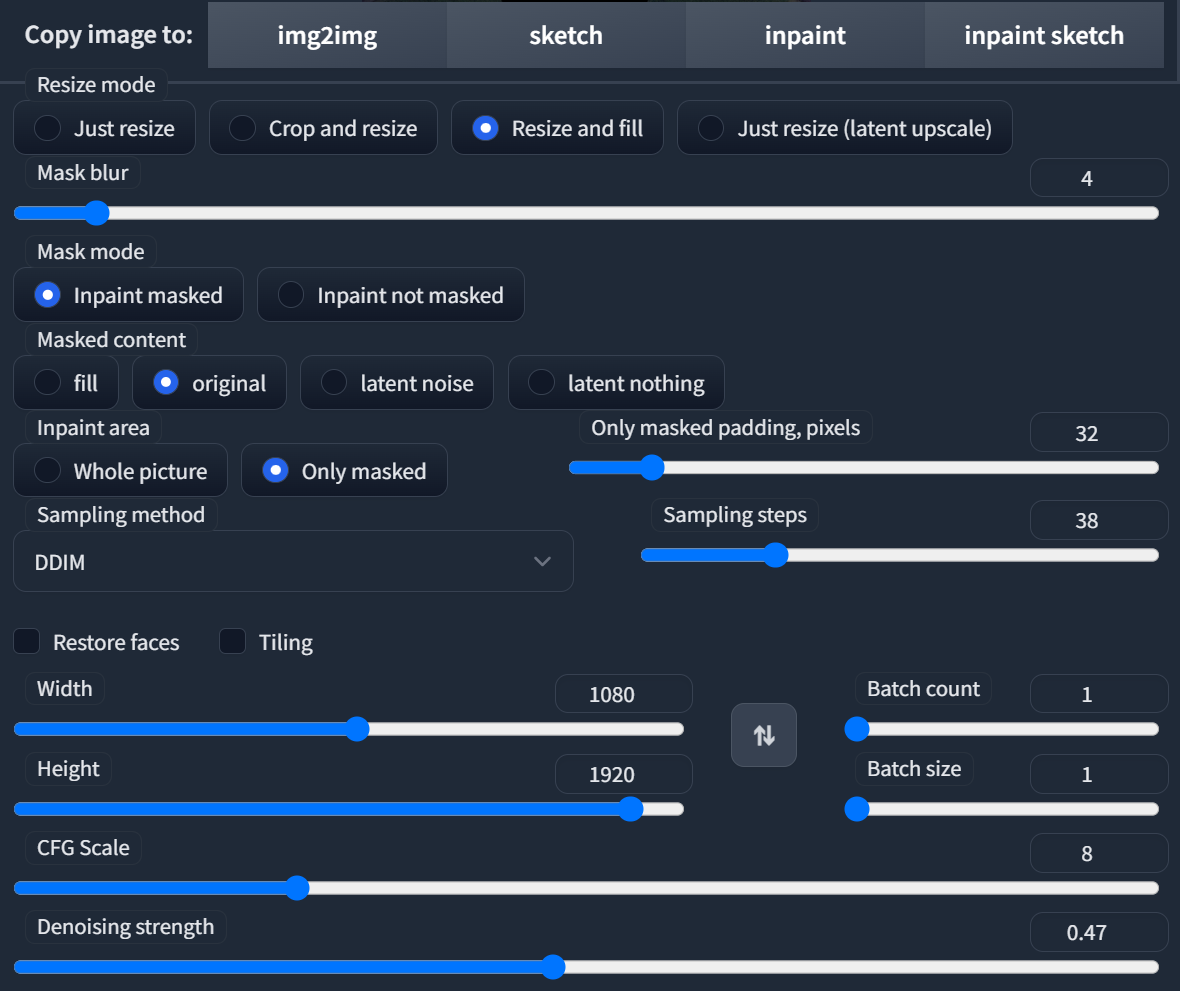
Task: Adjust the Batch count slider
Action: coord(1002,728)
